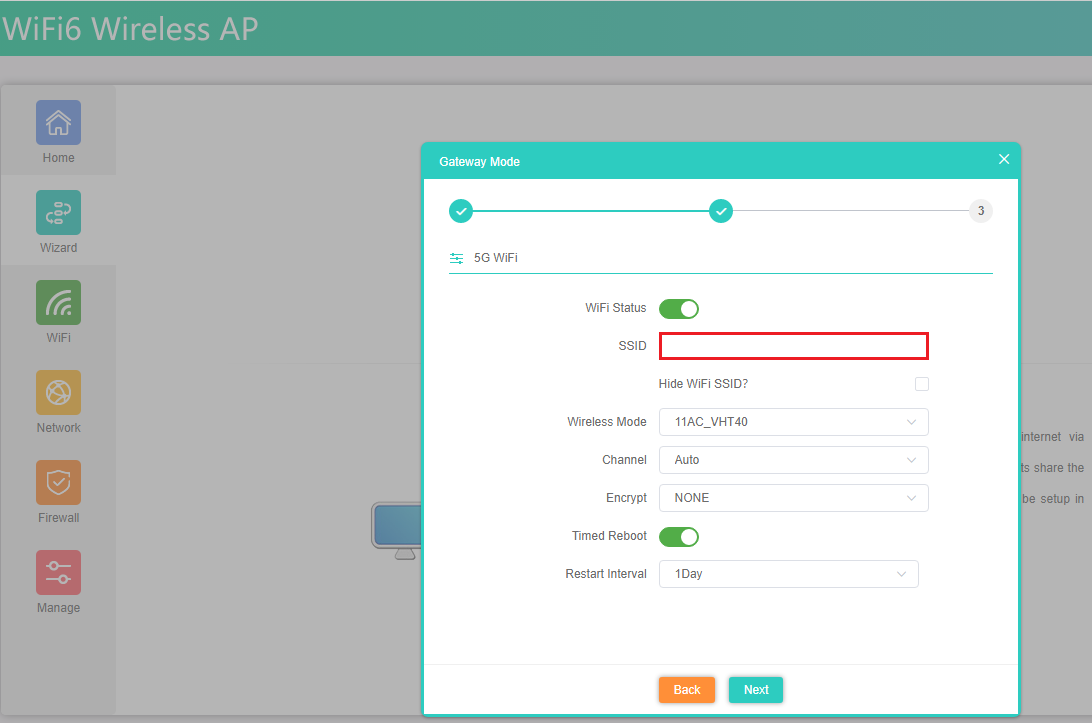Click the first completed step checkmark

pos(460,211)
